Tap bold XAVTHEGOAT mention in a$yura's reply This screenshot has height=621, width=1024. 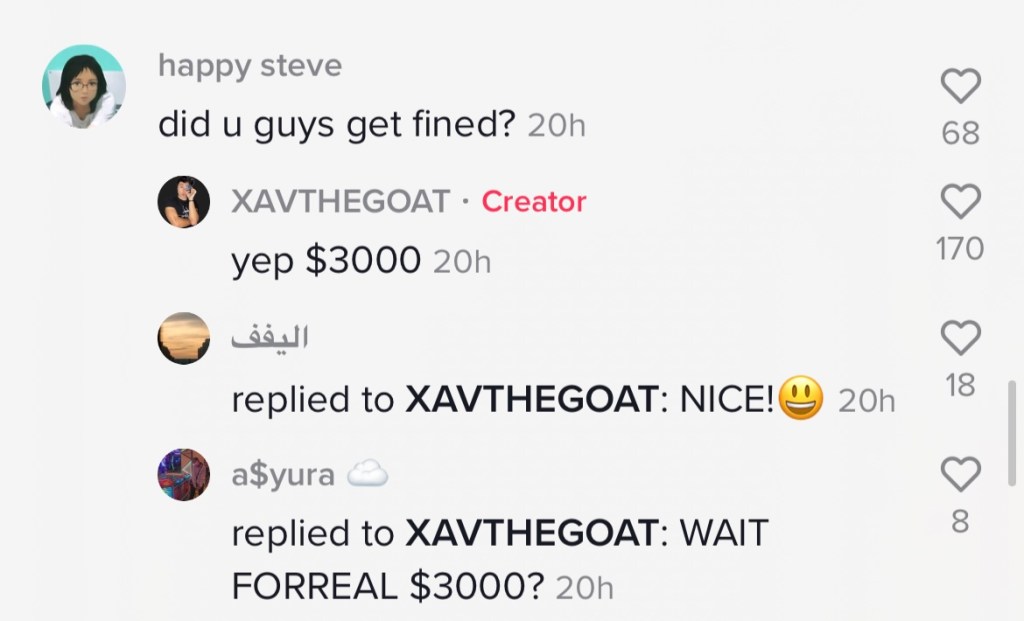[532, 533]
